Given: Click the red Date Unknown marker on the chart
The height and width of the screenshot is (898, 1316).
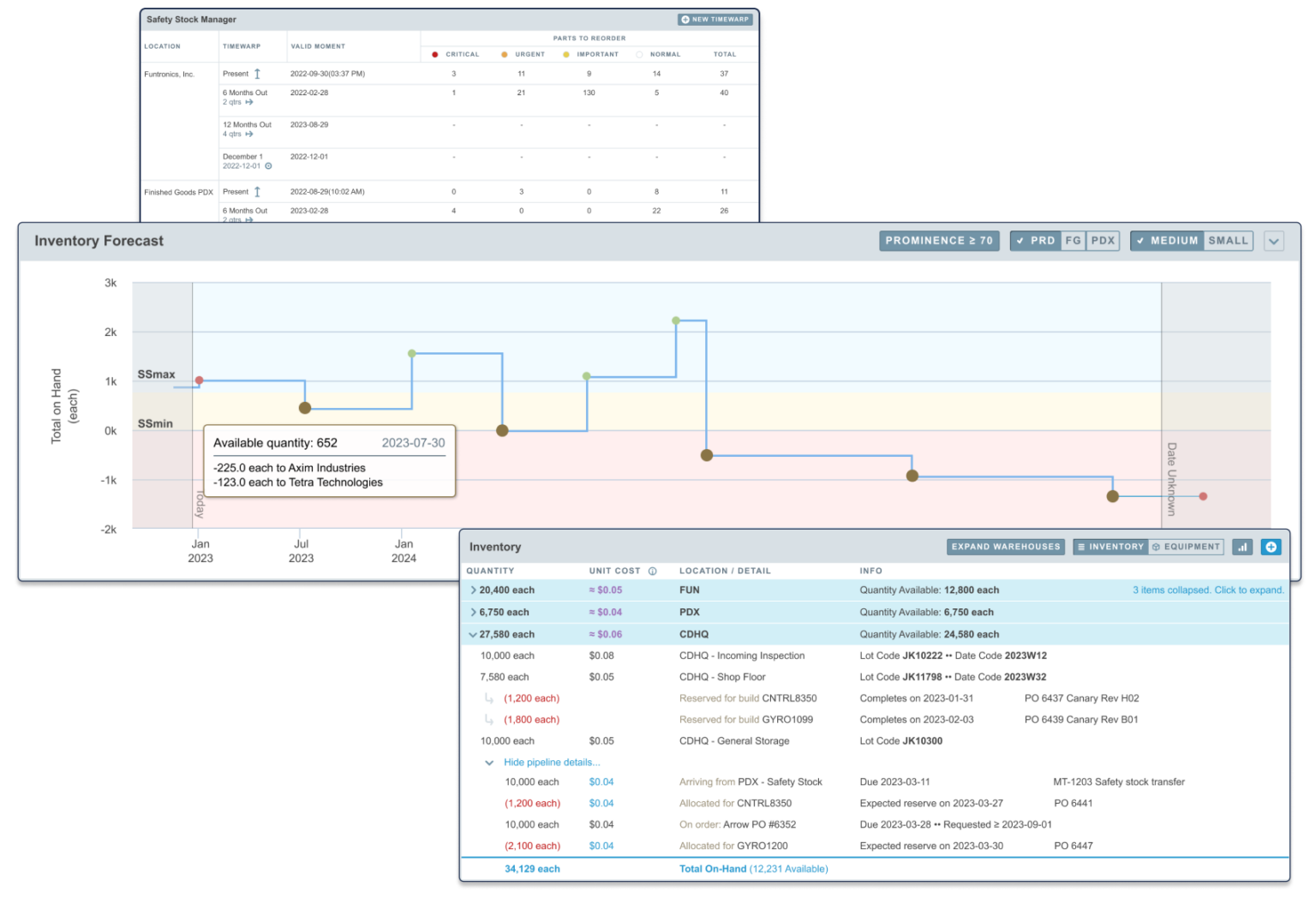Looking at the screenshot, I should [x=1204, y=496].
